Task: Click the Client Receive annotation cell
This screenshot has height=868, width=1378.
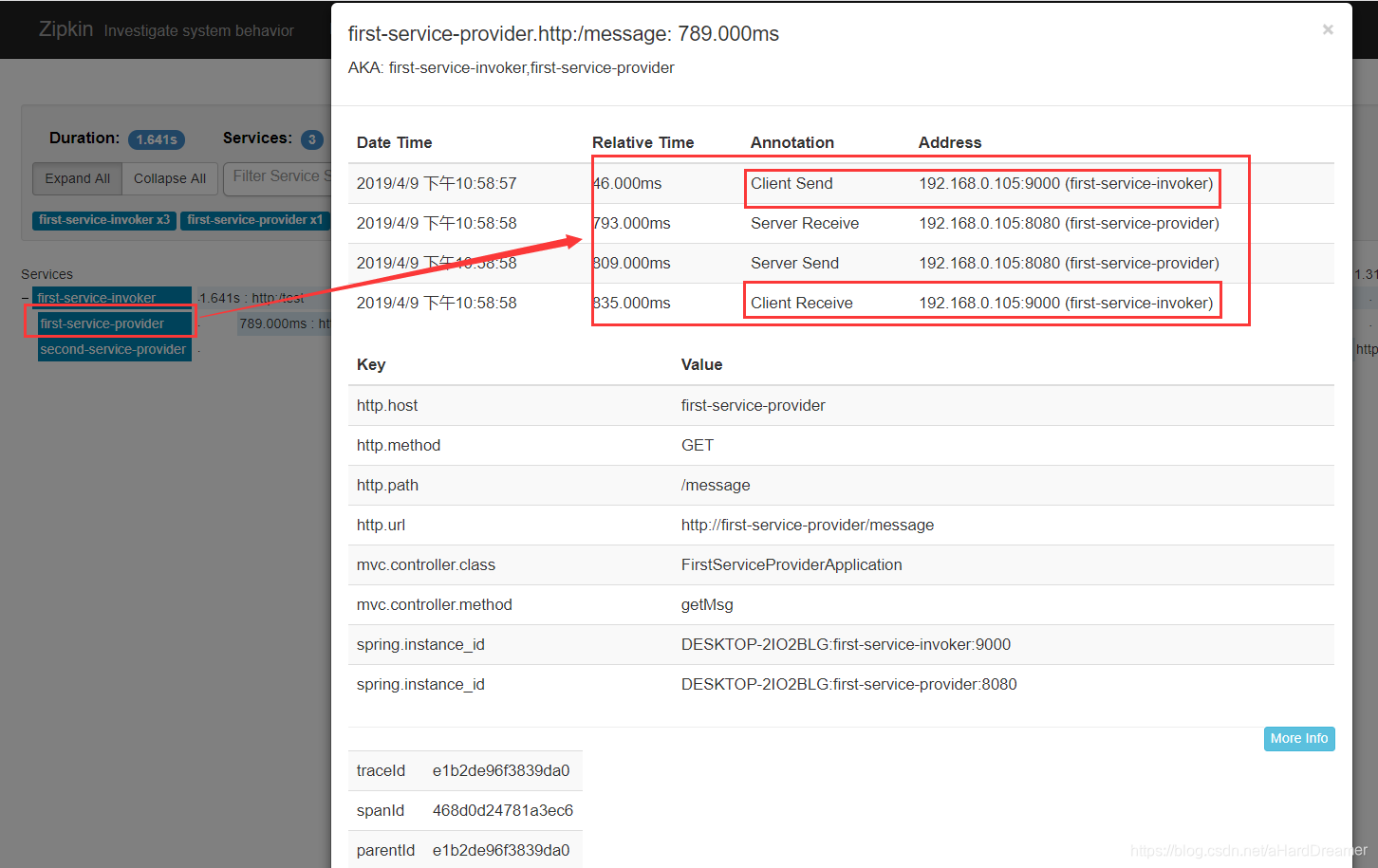Action: coord(802,303)
